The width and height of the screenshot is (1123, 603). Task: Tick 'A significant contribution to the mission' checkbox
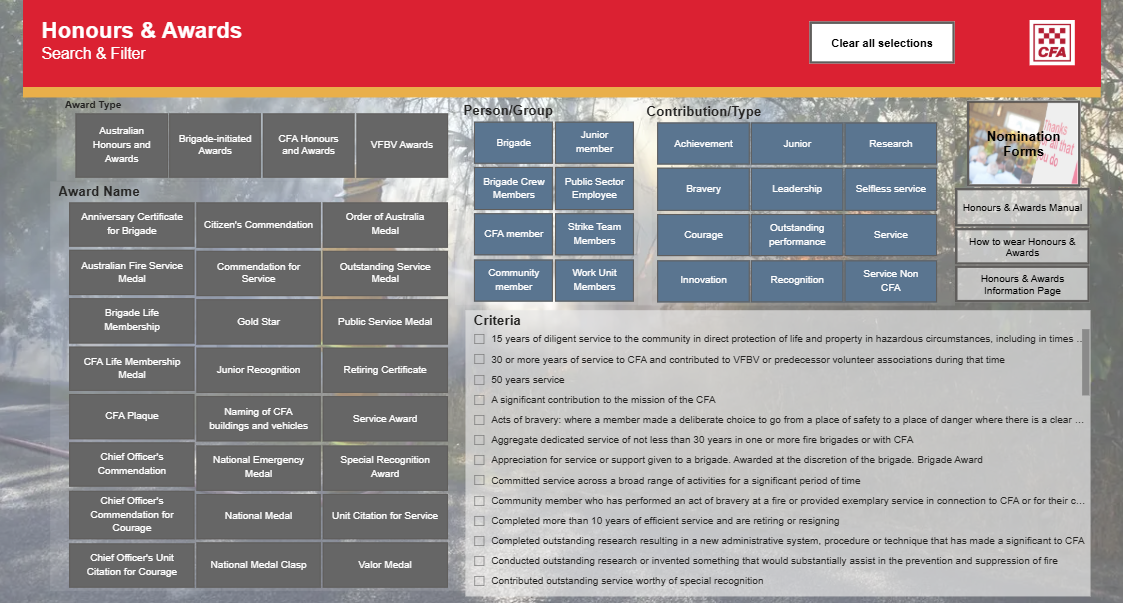[480, 400]
